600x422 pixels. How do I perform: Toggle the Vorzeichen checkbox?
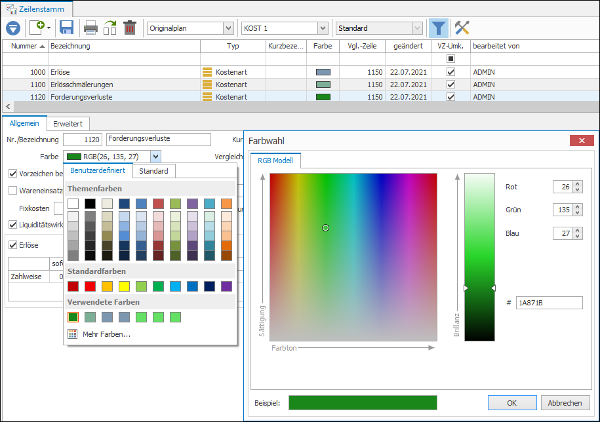[x=13, y=173]
